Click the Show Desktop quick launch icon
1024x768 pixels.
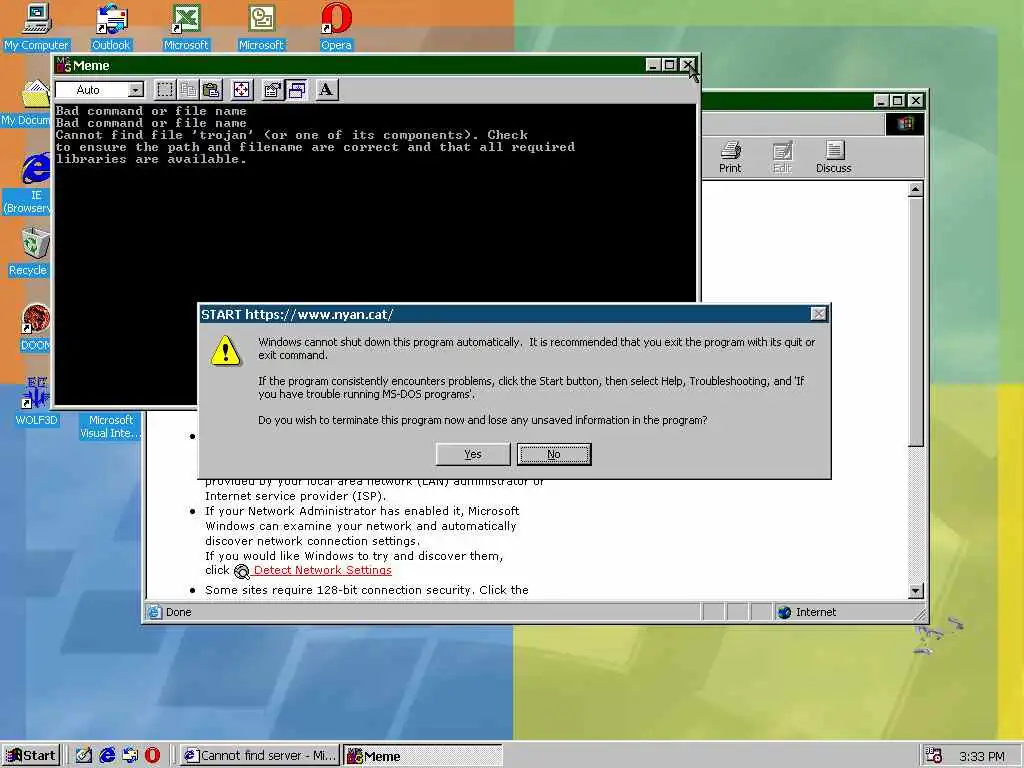pos(84,756)
